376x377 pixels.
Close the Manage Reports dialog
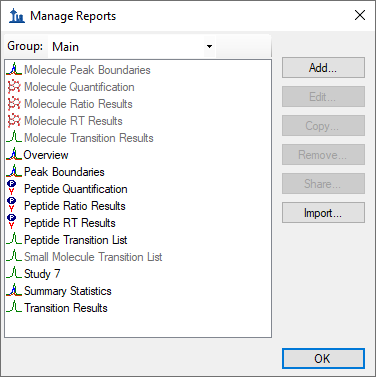[x=360, y=15]
